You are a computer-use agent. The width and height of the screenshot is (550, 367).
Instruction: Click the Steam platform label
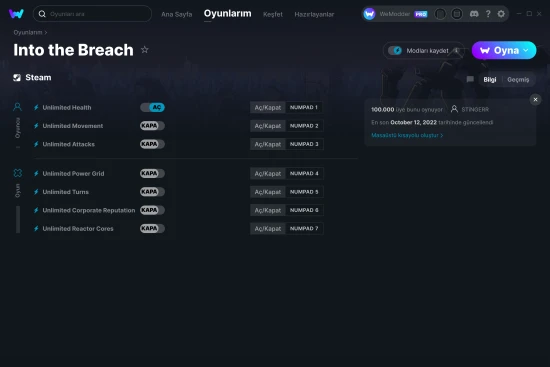(x=38, y=78)
